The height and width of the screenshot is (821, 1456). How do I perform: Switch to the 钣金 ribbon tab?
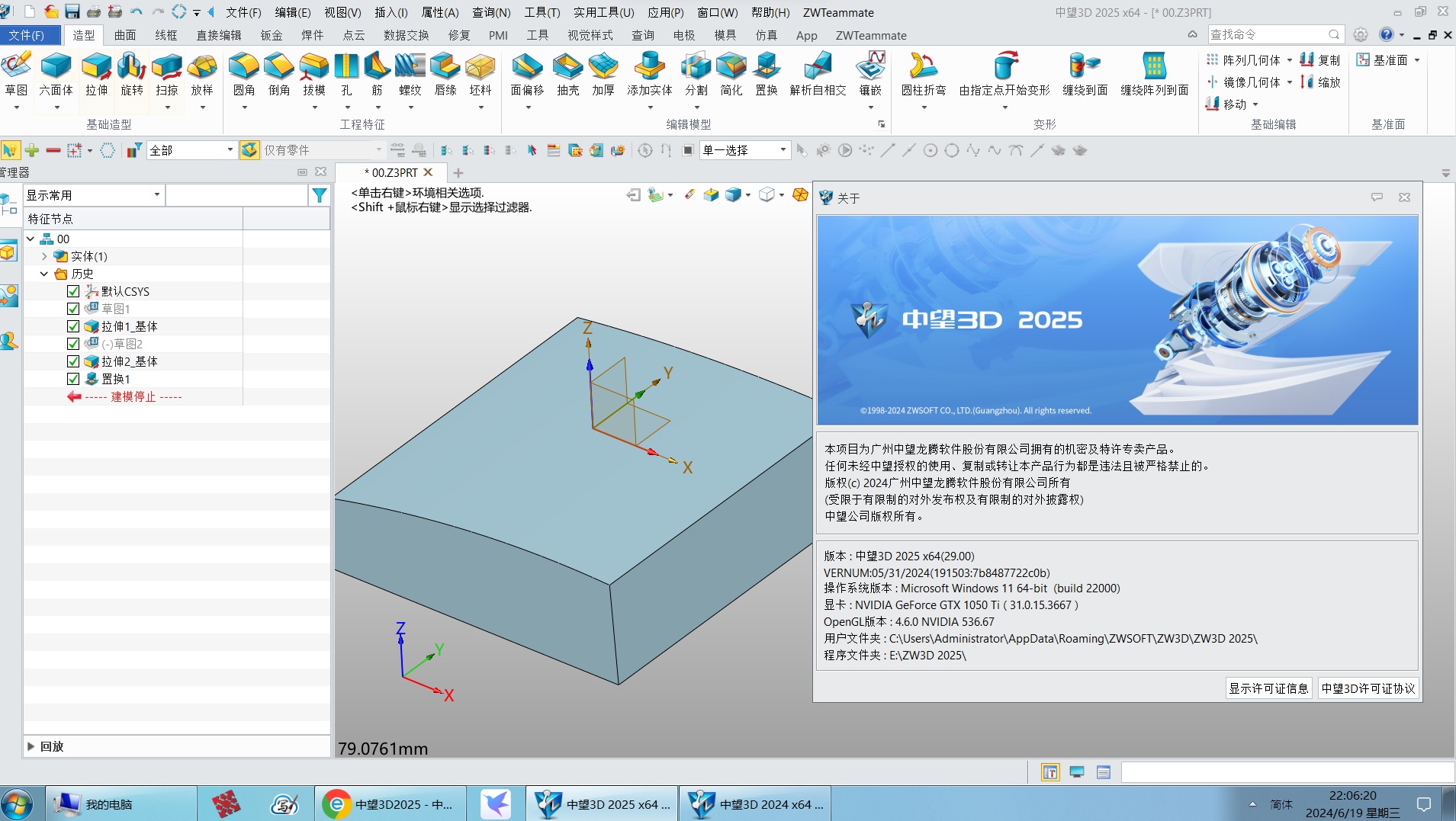point(272,35)
